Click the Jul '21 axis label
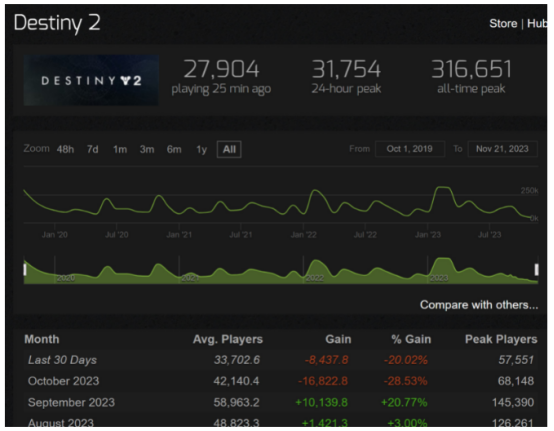 (241, 235)
